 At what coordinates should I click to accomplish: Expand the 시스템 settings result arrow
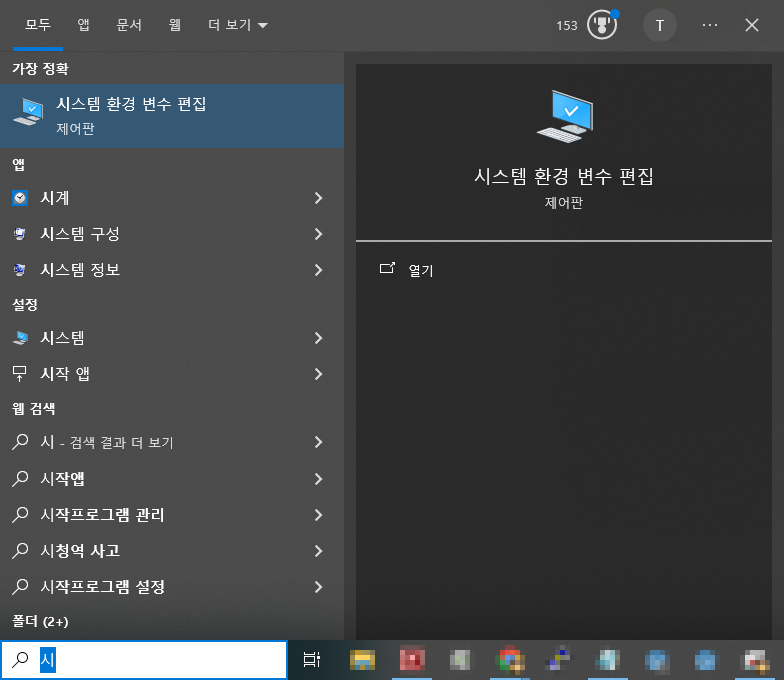318,338
